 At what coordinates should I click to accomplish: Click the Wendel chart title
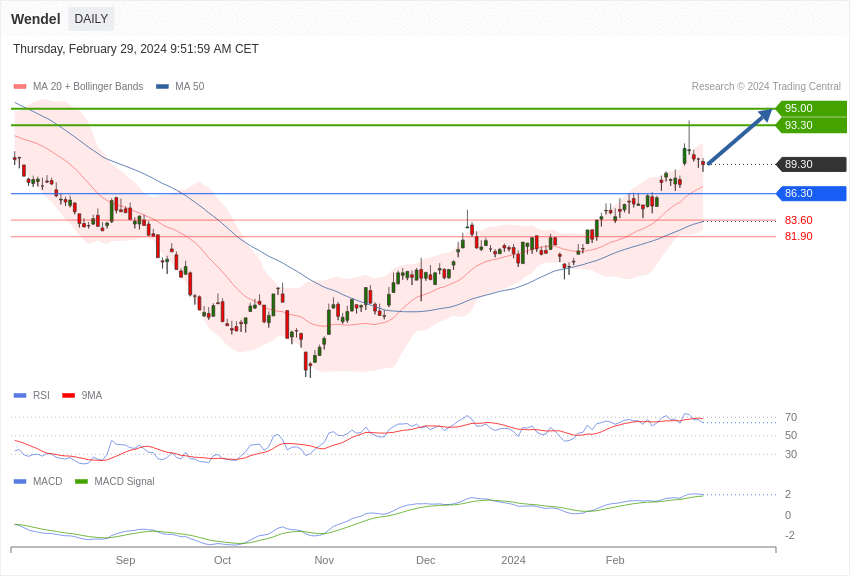(x=36, y=19)
